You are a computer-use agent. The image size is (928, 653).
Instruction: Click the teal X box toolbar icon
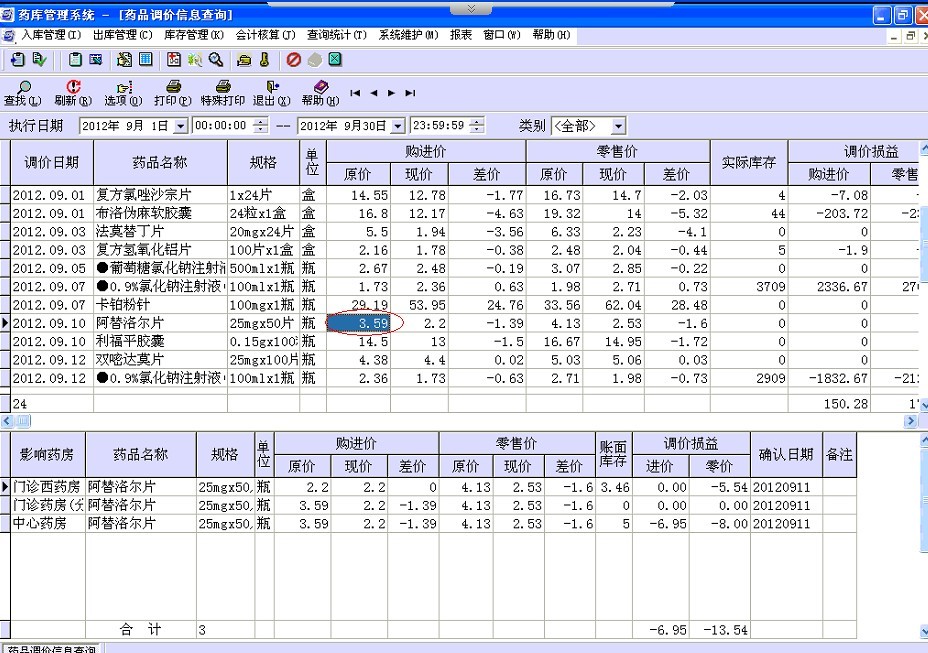click(x=335, y=59)
